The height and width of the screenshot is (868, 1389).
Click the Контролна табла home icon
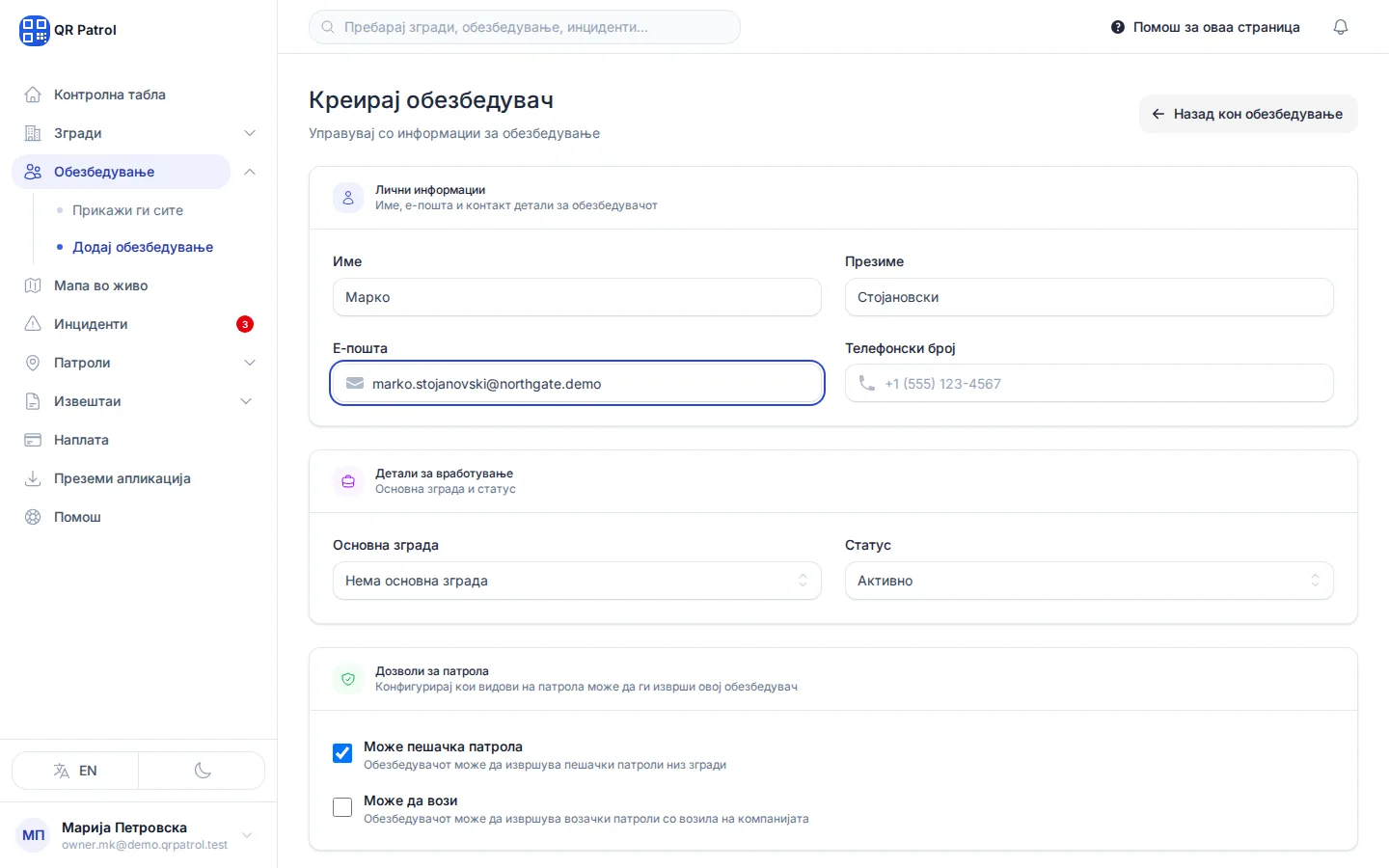(x=33, y=95)
